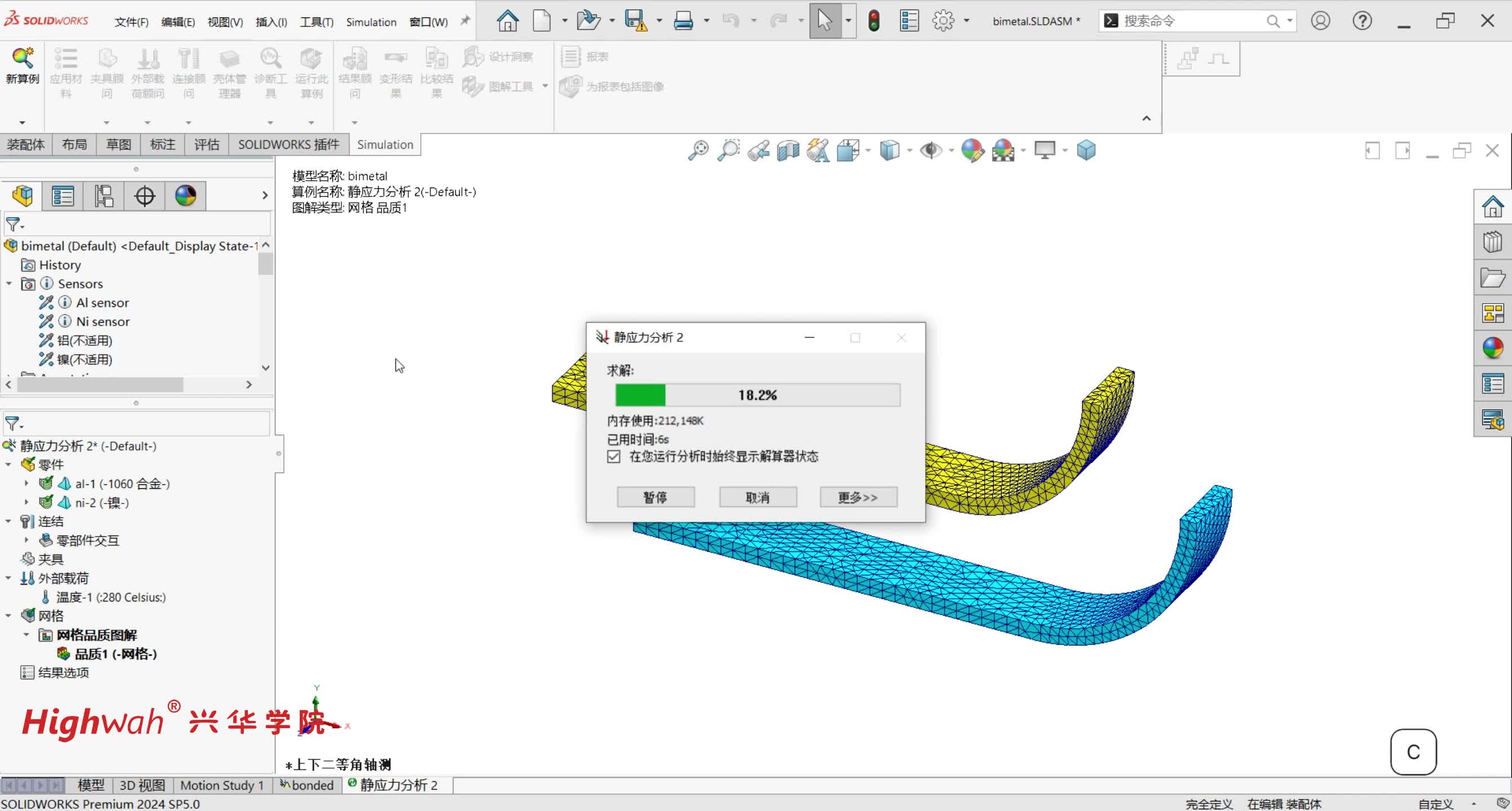The height and width of the screenshot is (811, 1512).
Task: Open the DisplayManager appearance sphere tab
Action: 185,196
